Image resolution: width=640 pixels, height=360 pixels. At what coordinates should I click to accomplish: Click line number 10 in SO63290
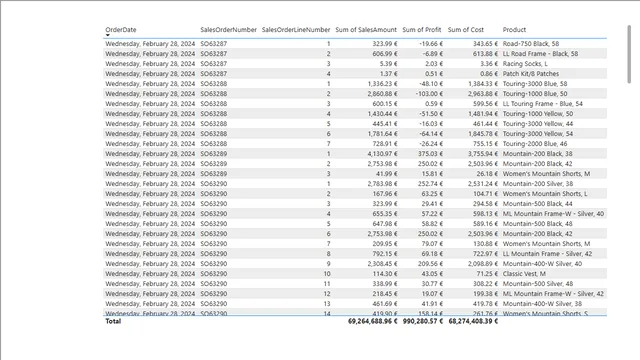point(327,274)
